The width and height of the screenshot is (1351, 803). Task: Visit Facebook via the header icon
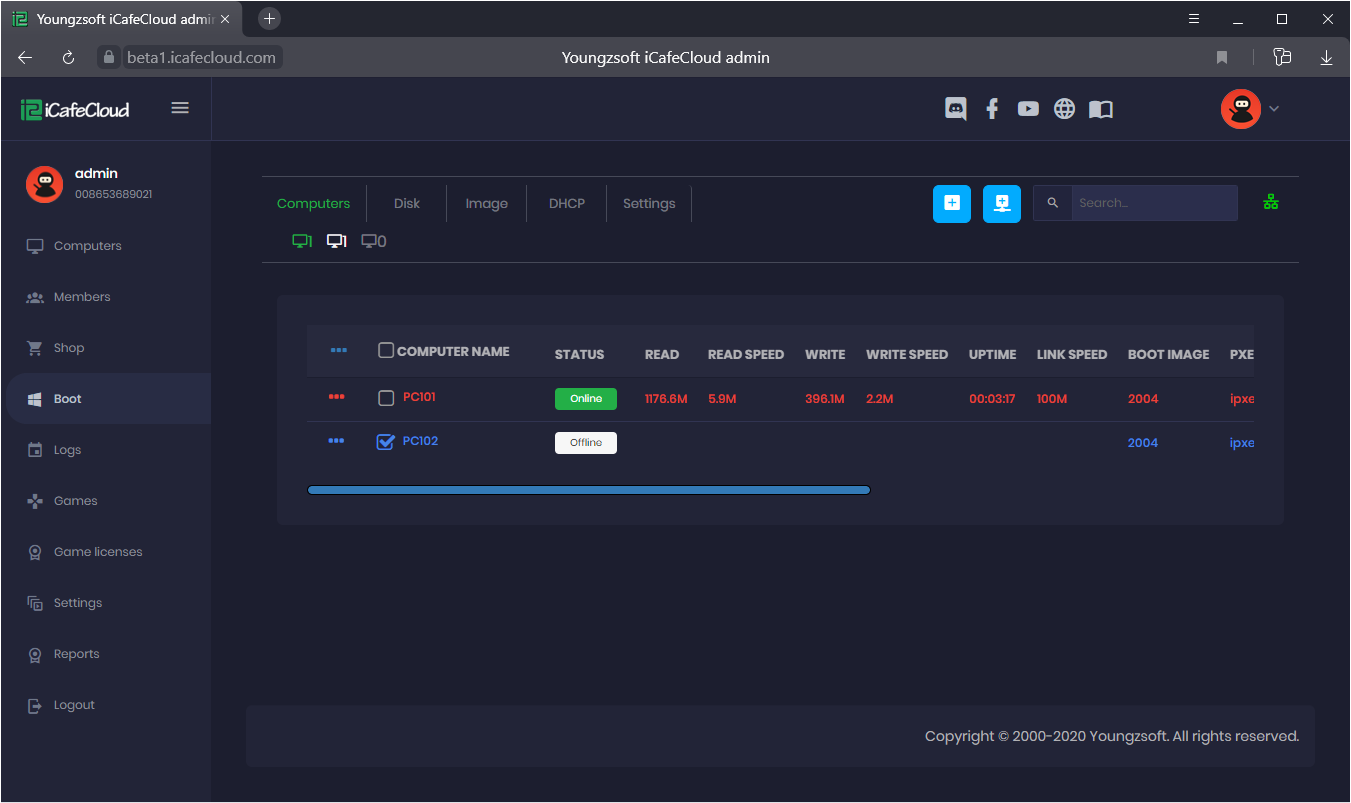click(x=991, y=108)
